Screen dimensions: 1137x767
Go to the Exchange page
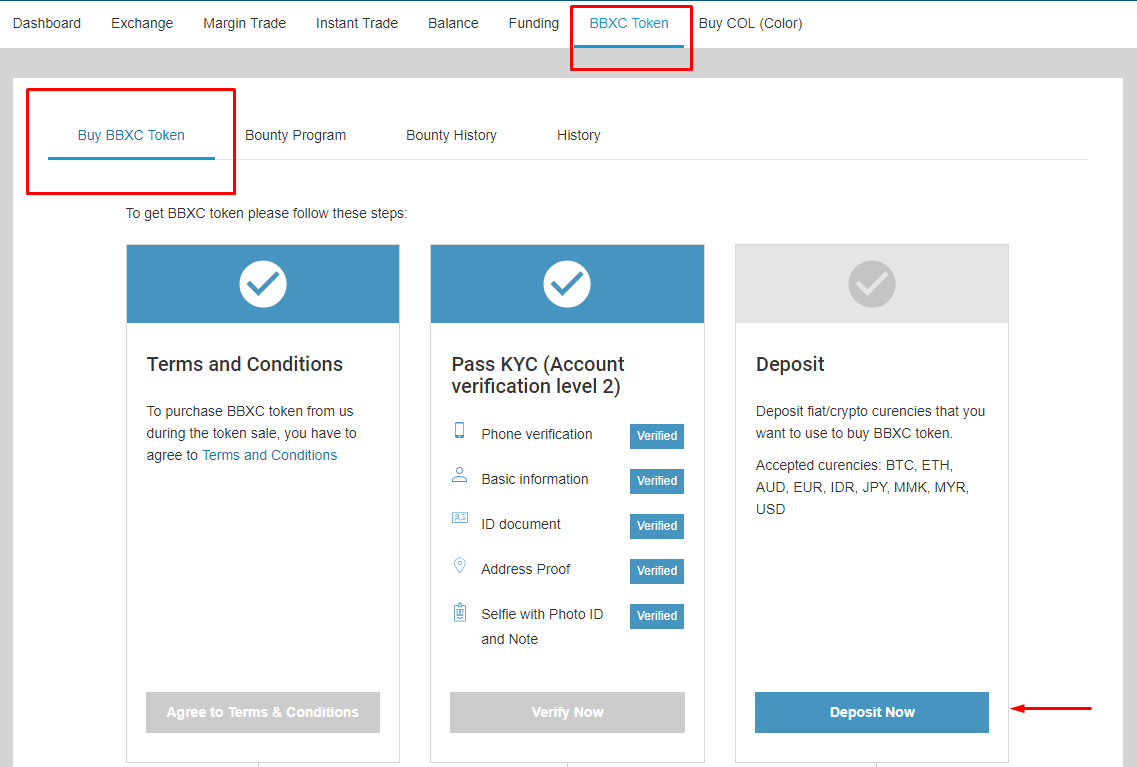click(142, 23)
